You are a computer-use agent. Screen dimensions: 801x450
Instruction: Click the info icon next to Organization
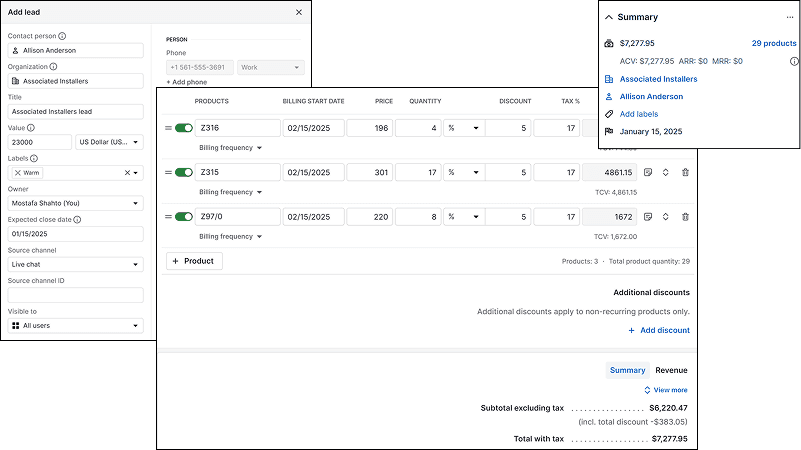[x=53, y=66]
